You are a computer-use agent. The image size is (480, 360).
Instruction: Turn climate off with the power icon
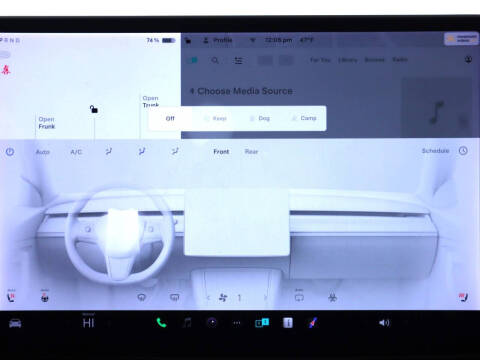coord(10,152)
